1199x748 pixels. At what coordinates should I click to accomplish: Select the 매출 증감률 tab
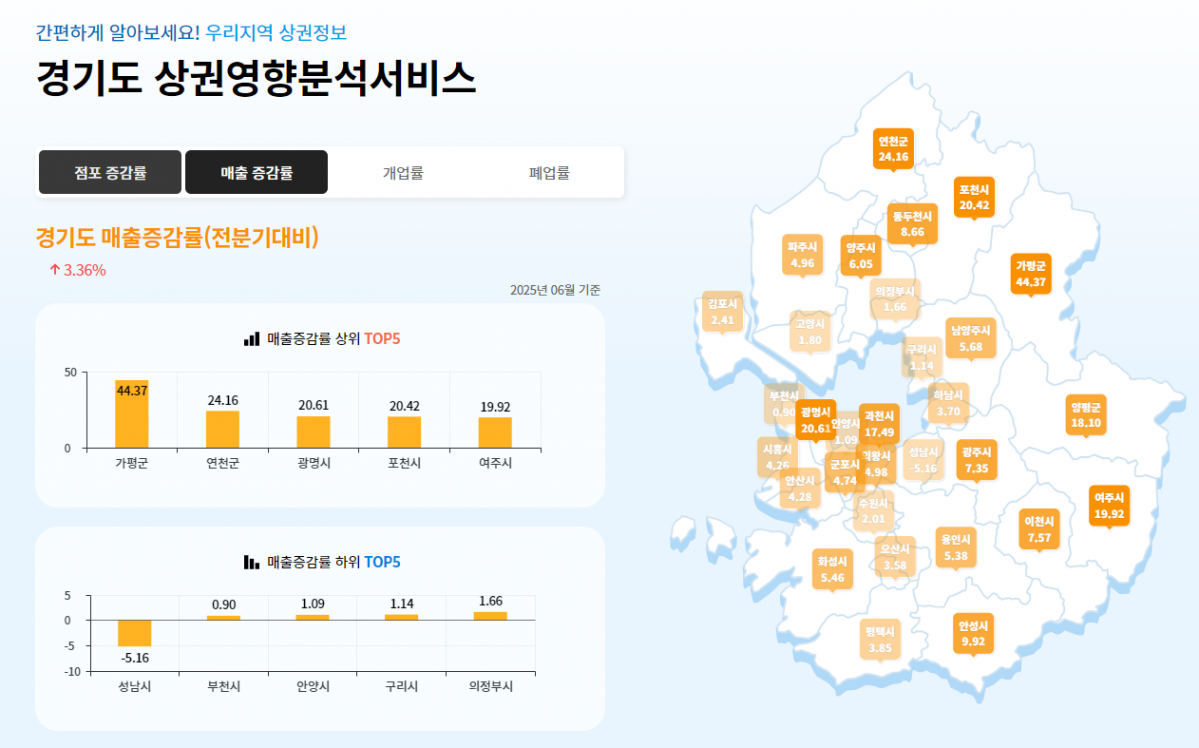coord(256,171)
